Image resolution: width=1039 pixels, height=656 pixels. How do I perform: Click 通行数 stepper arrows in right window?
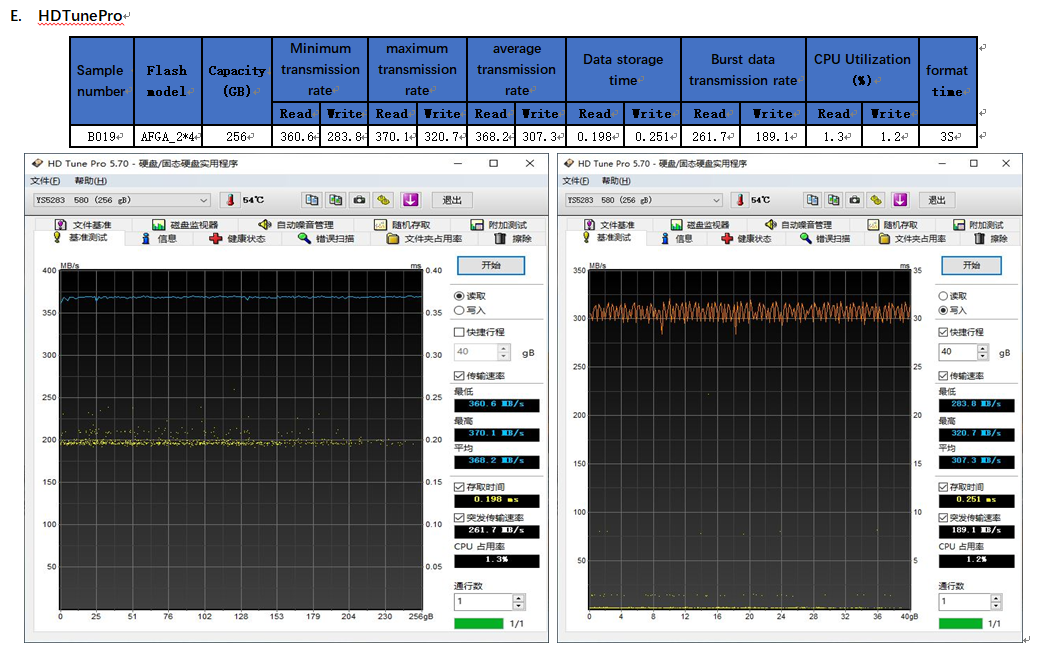995,602
